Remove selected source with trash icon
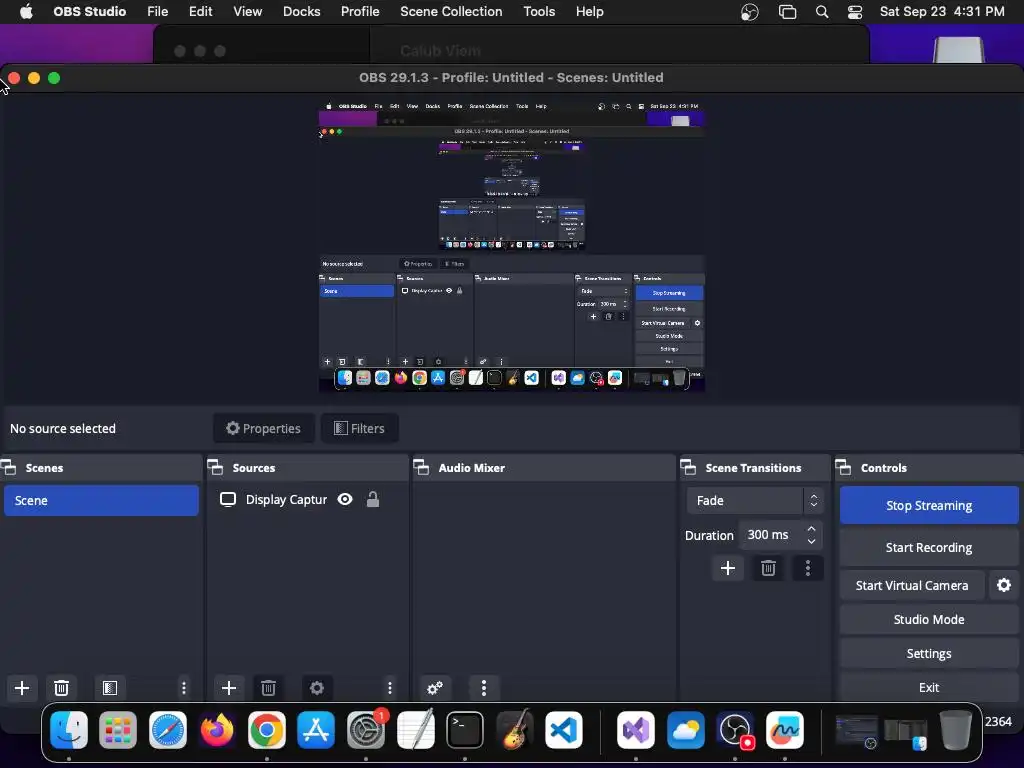 [268, 688]
